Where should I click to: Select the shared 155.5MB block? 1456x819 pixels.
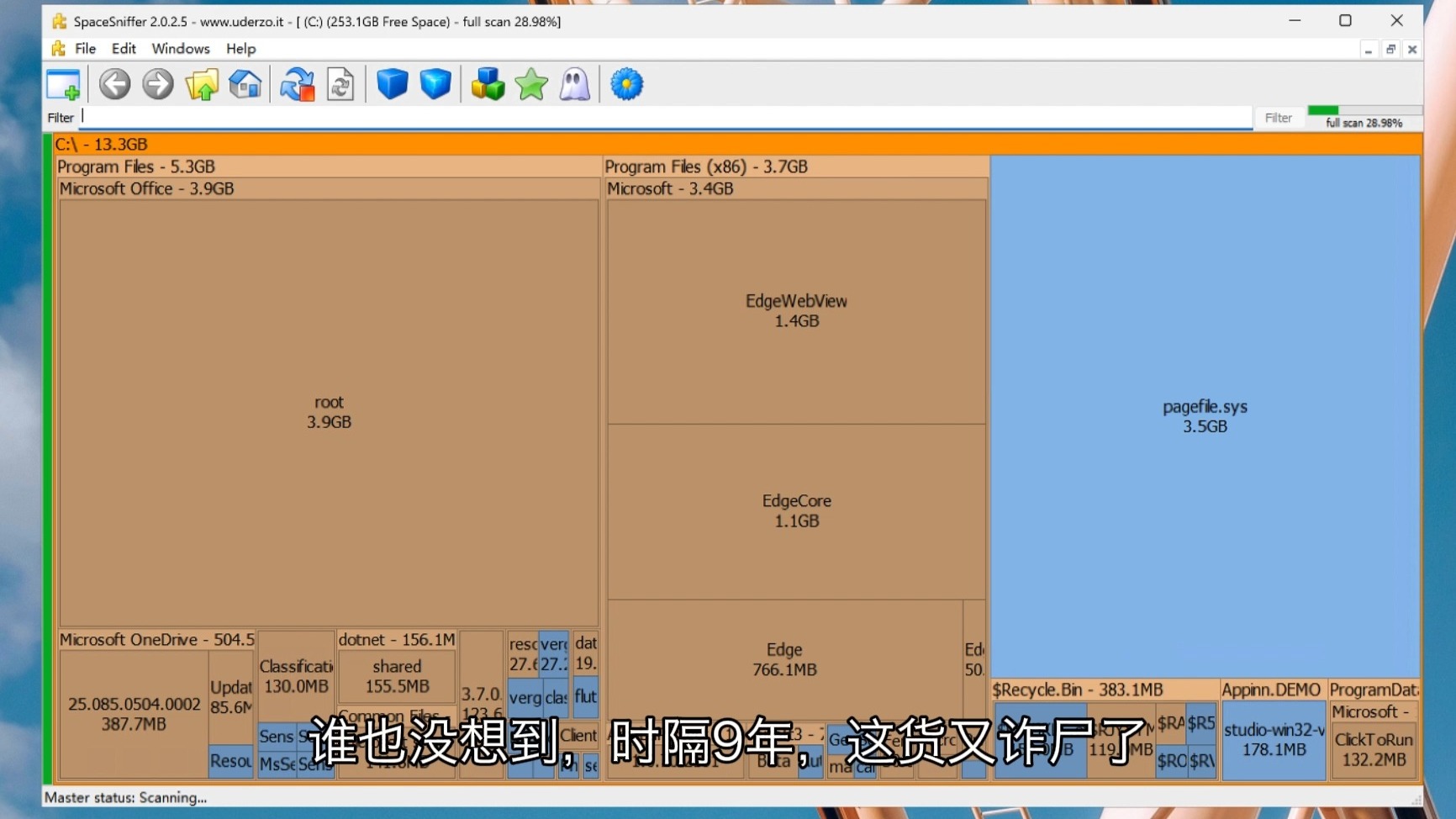397,676
